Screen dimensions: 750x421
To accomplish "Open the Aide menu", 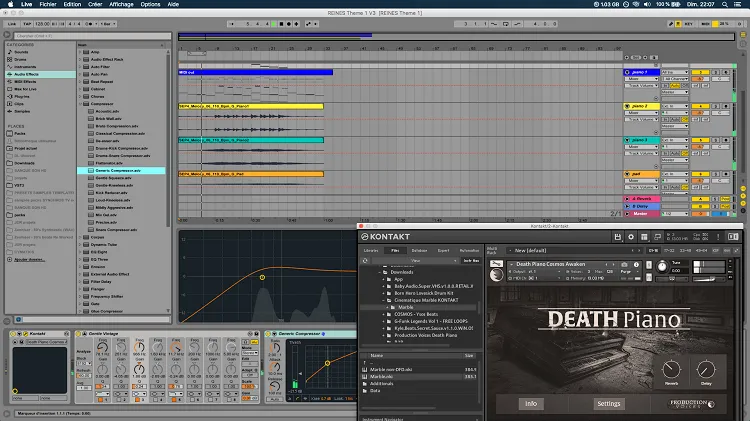I will coord(173,4).
